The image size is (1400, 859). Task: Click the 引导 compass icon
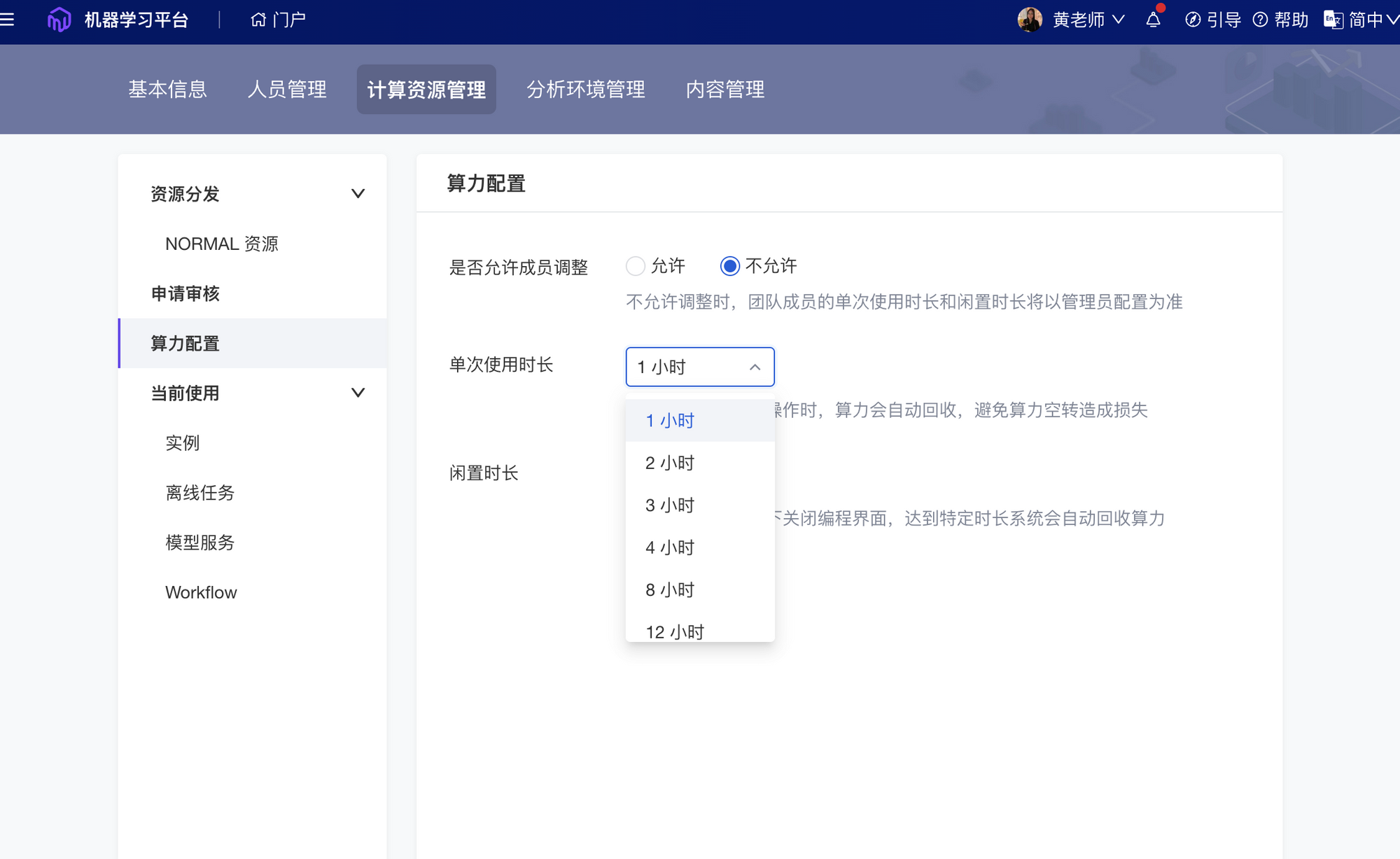[x=1193, y=20]
